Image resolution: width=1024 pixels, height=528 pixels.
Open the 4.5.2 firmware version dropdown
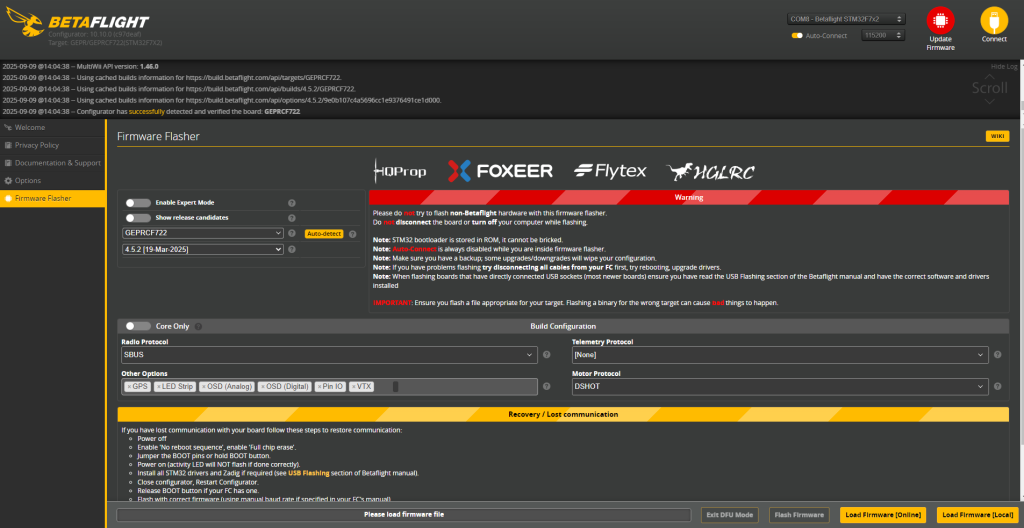click(x=202, y=249)
